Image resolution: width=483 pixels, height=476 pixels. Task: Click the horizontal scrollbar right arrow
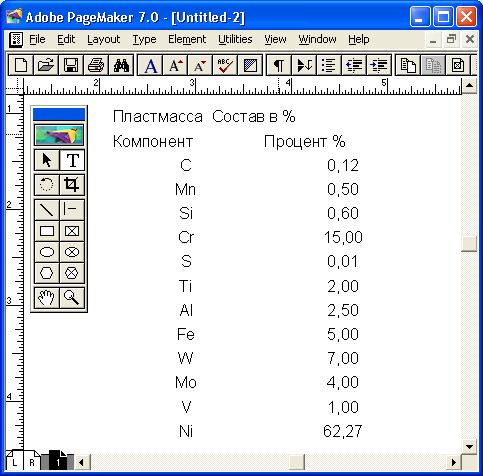coord(454,462)
